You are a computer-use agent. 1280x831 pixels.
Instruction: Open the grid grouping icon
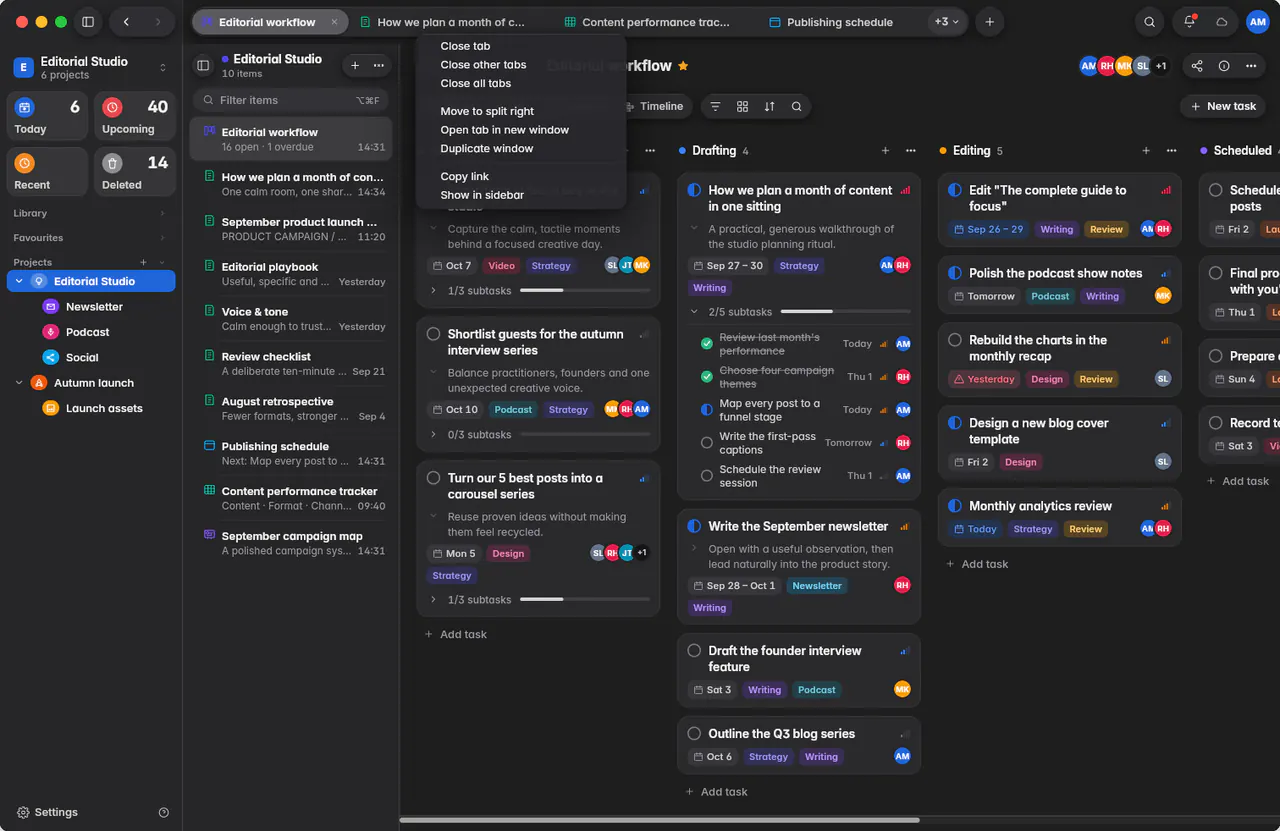coord(742,106)
